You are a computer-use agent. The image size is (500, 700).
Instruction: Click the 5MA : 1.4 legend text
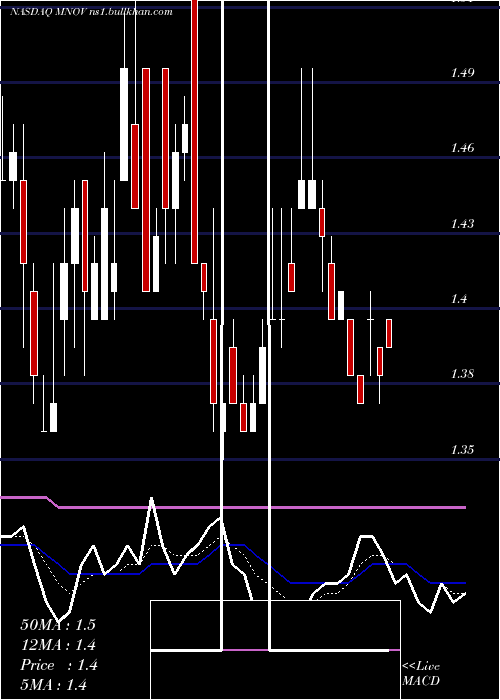point(54,684)
